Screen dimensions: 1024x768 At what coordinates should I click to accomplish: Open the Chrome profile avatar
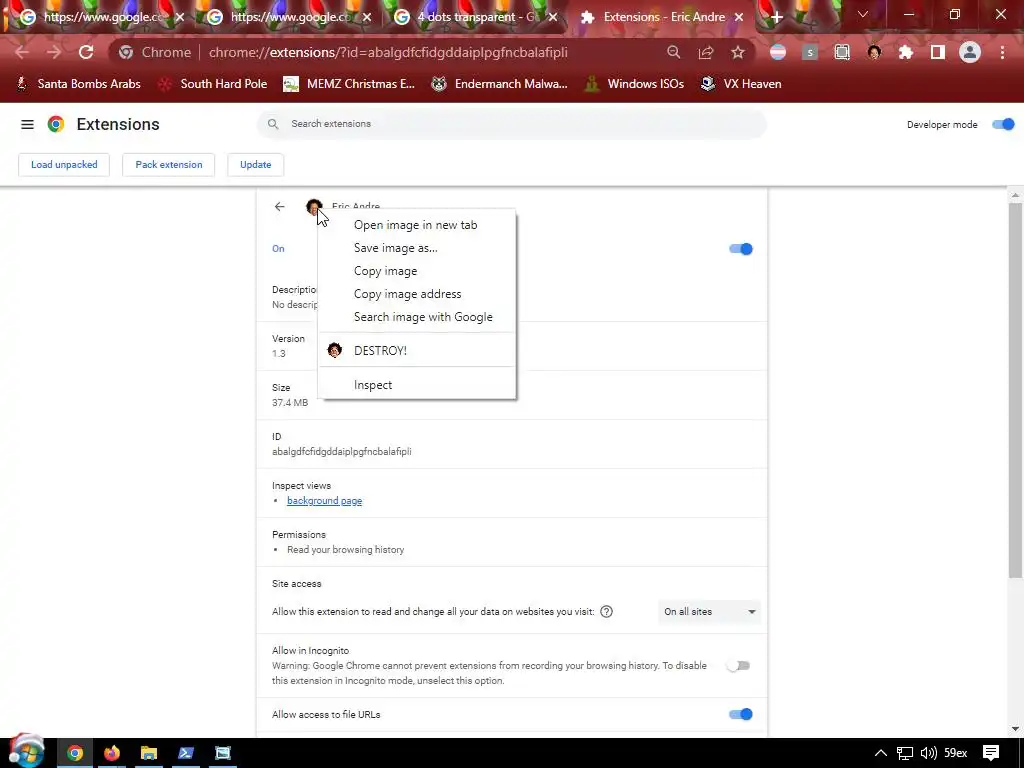970,52
